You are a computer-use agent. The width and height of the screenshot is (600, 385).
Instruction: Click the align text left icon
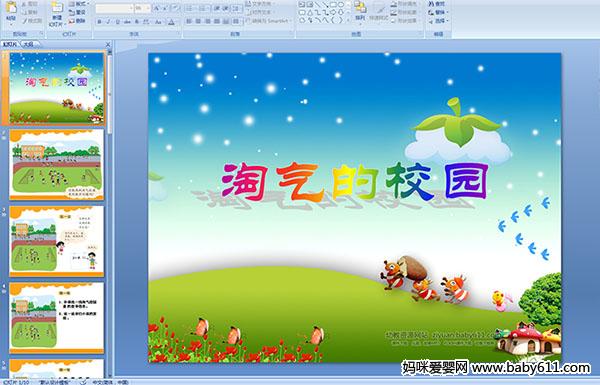(189, 21)
